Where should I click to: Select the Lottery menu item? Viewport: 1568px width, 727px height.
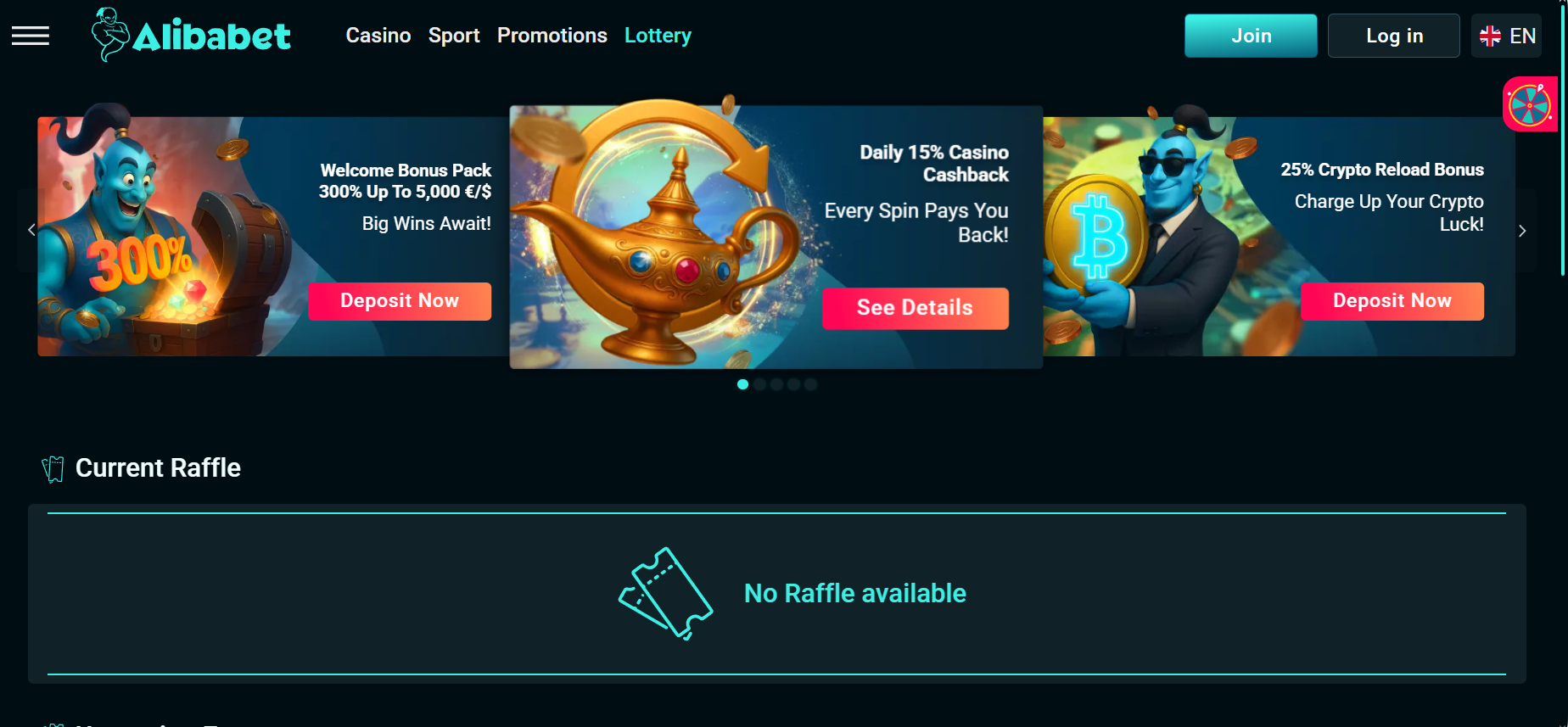[658, 36]
